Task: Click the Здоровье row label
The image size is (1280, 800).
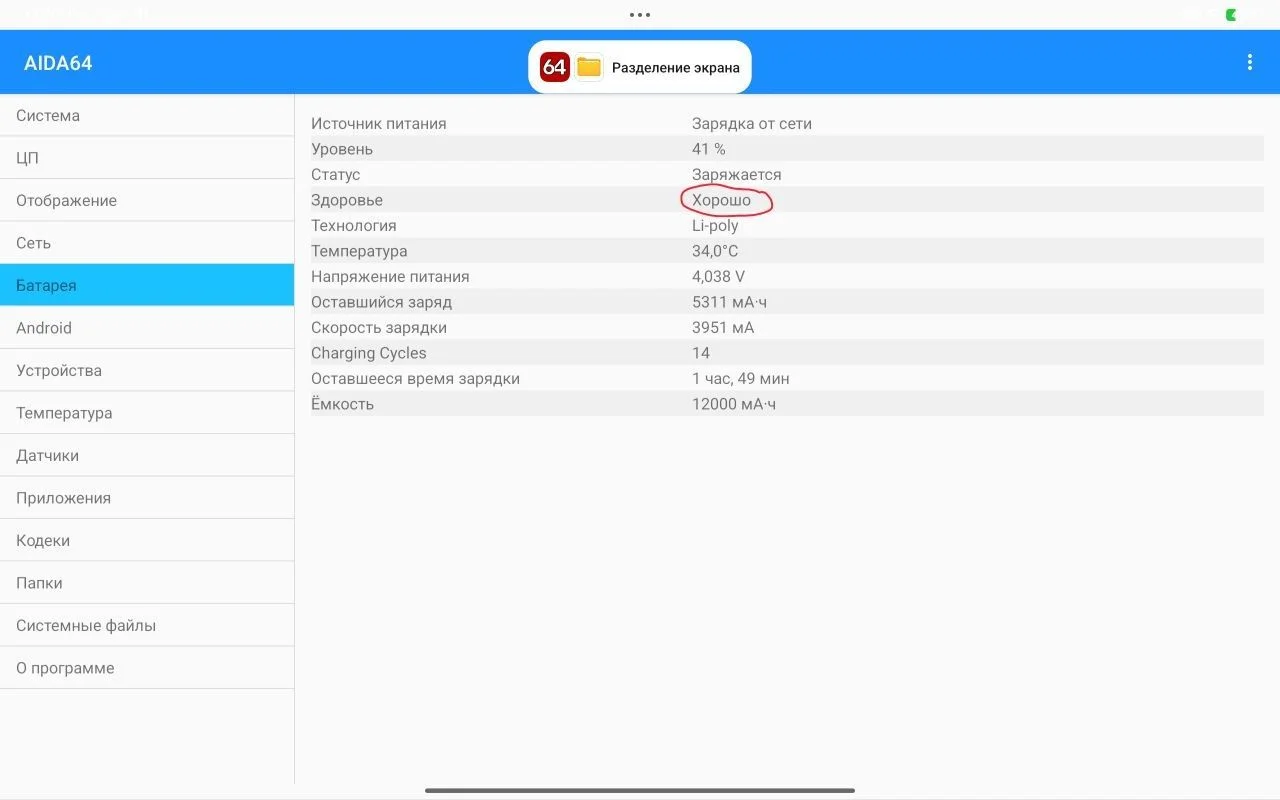Action: (x=347, y=200)
